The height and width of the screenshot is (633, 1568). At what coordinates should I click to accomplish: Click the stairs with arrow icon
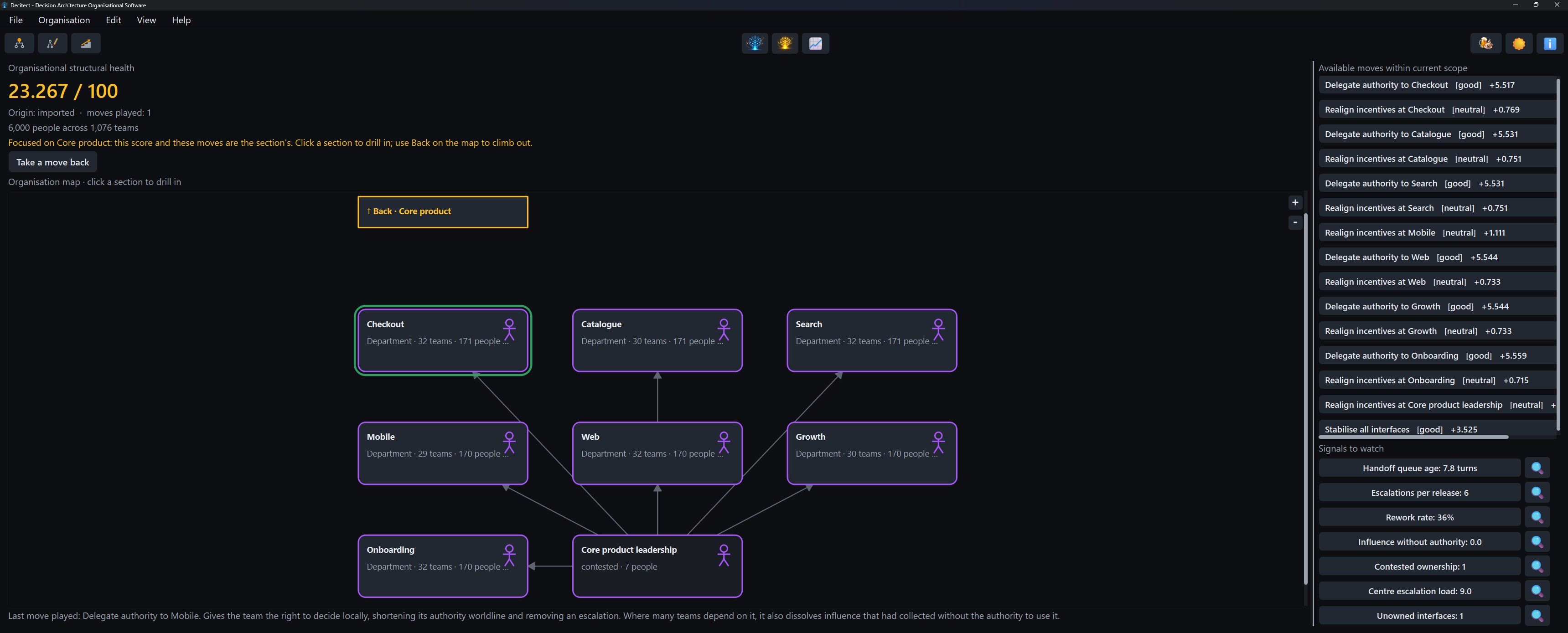(86, 43)
